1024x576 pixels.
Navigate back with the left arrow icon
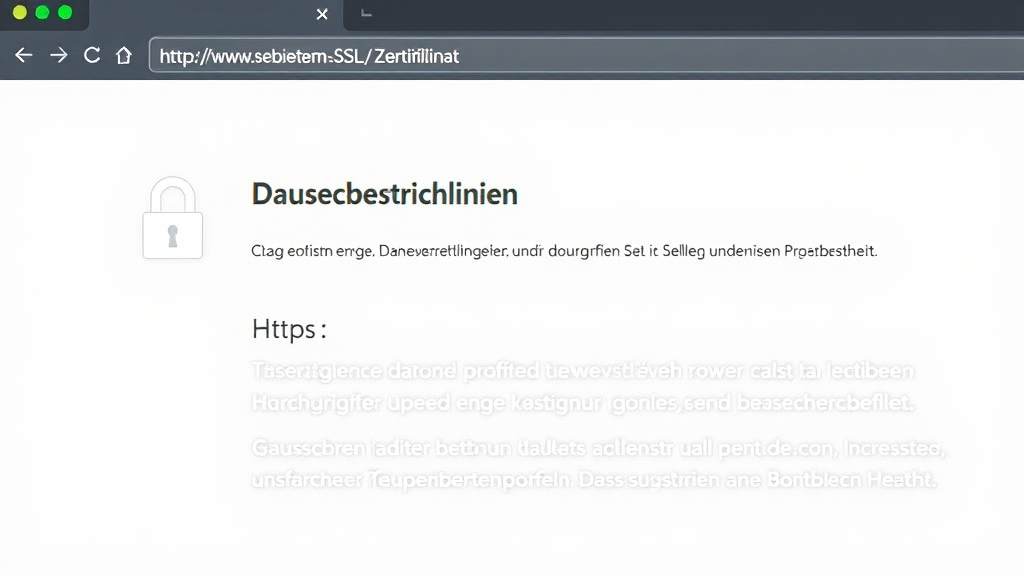pyautogui.click(x=23, y=55)
